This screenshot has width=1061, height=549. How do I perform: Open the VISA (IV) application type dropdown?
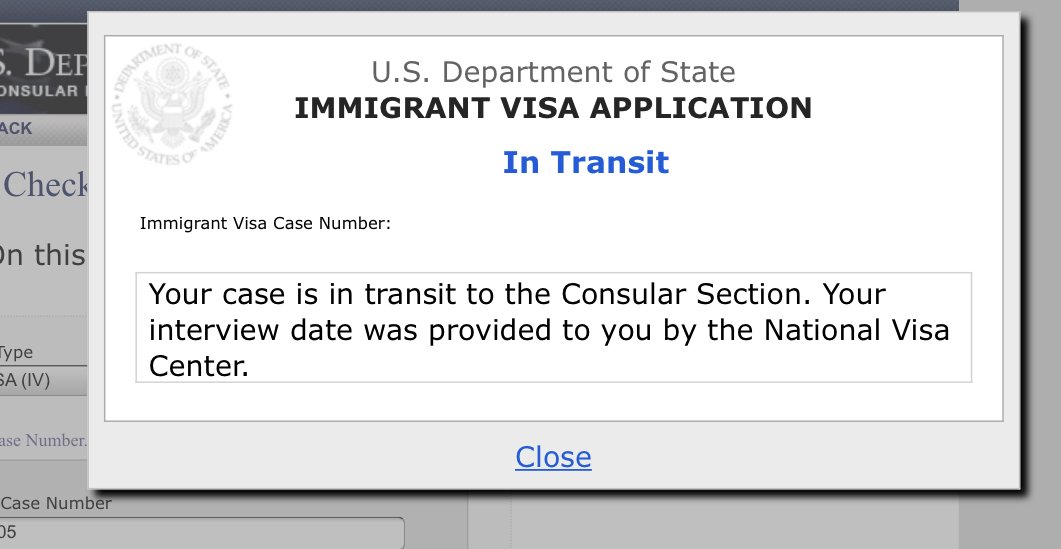pyautogui.click(x=43, y=380)
